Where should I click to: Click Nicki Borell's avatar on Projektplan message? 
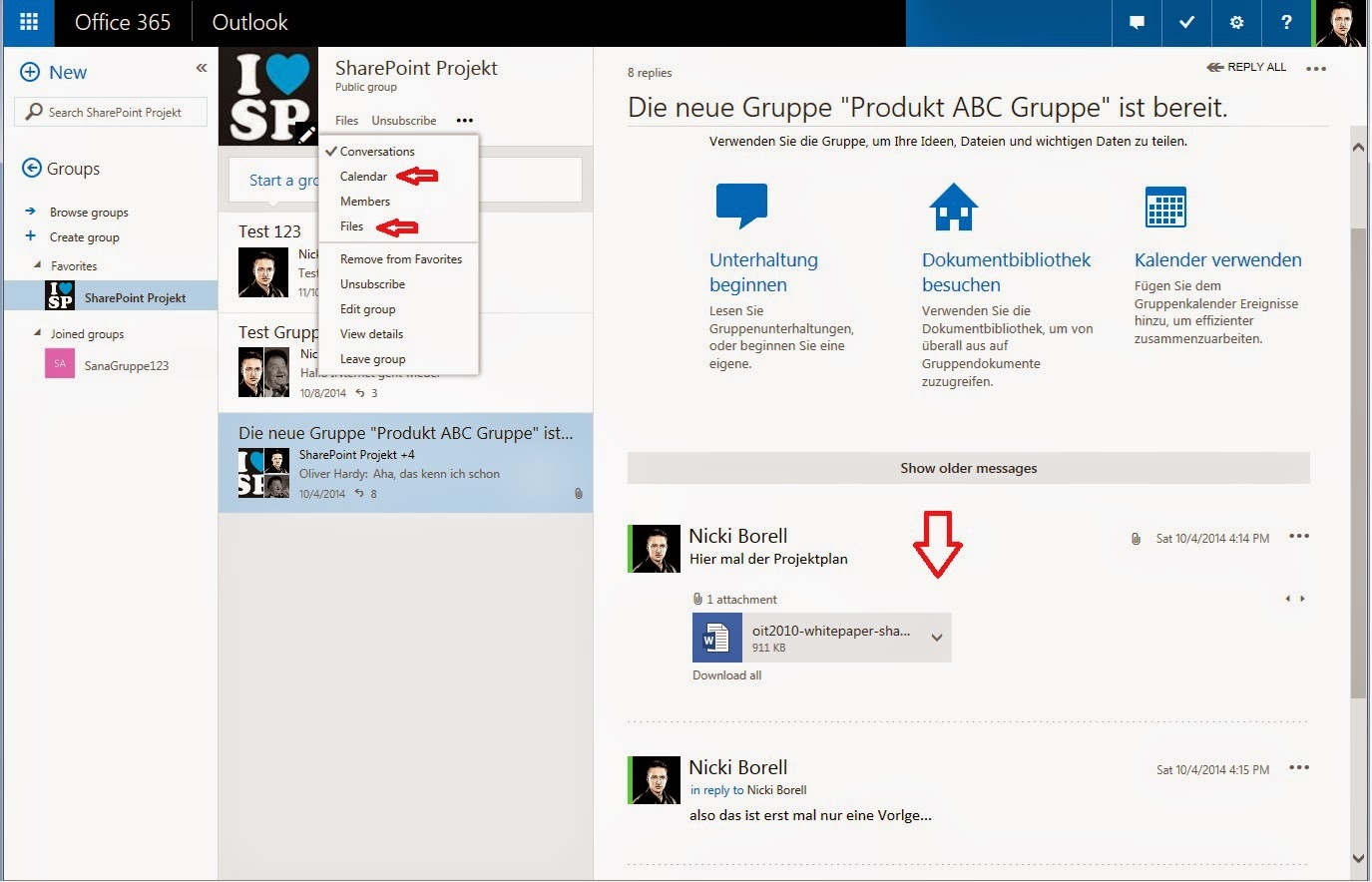coord(656,549)
